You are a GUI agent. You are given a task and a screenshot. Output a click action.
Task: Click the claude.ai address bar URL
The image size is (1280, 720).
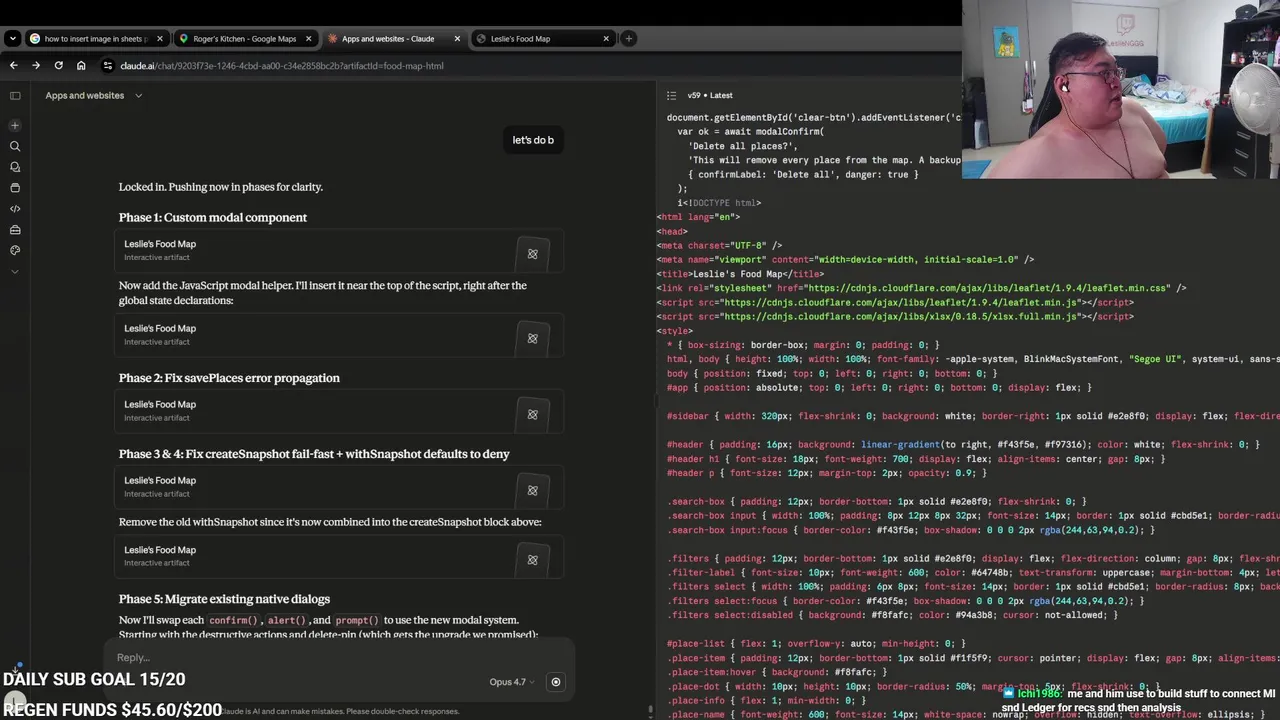[282, 66]
